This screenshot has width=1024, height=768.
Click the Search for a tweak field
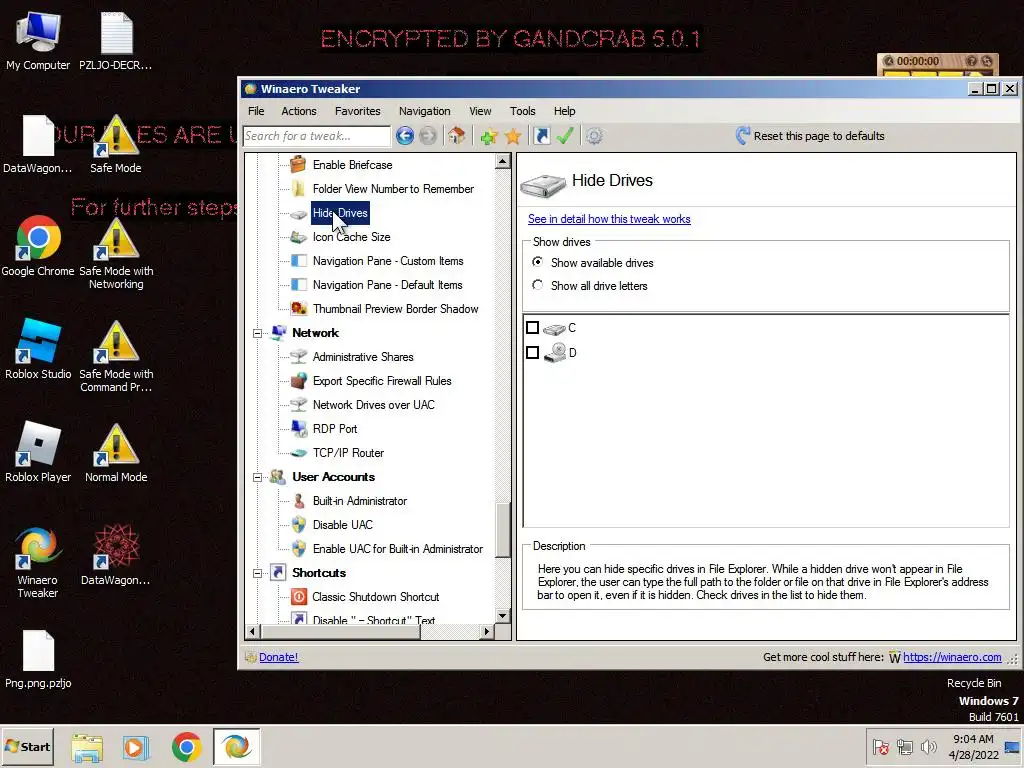point(317,136)
